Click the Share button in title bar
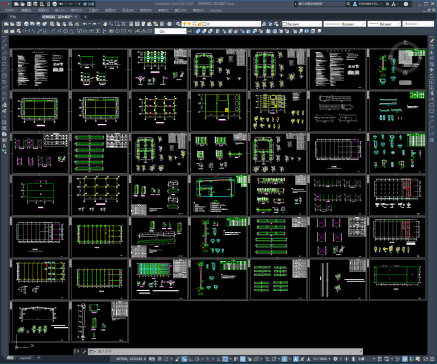Viewport: 437px width, 364px height. tap(89, 4)
